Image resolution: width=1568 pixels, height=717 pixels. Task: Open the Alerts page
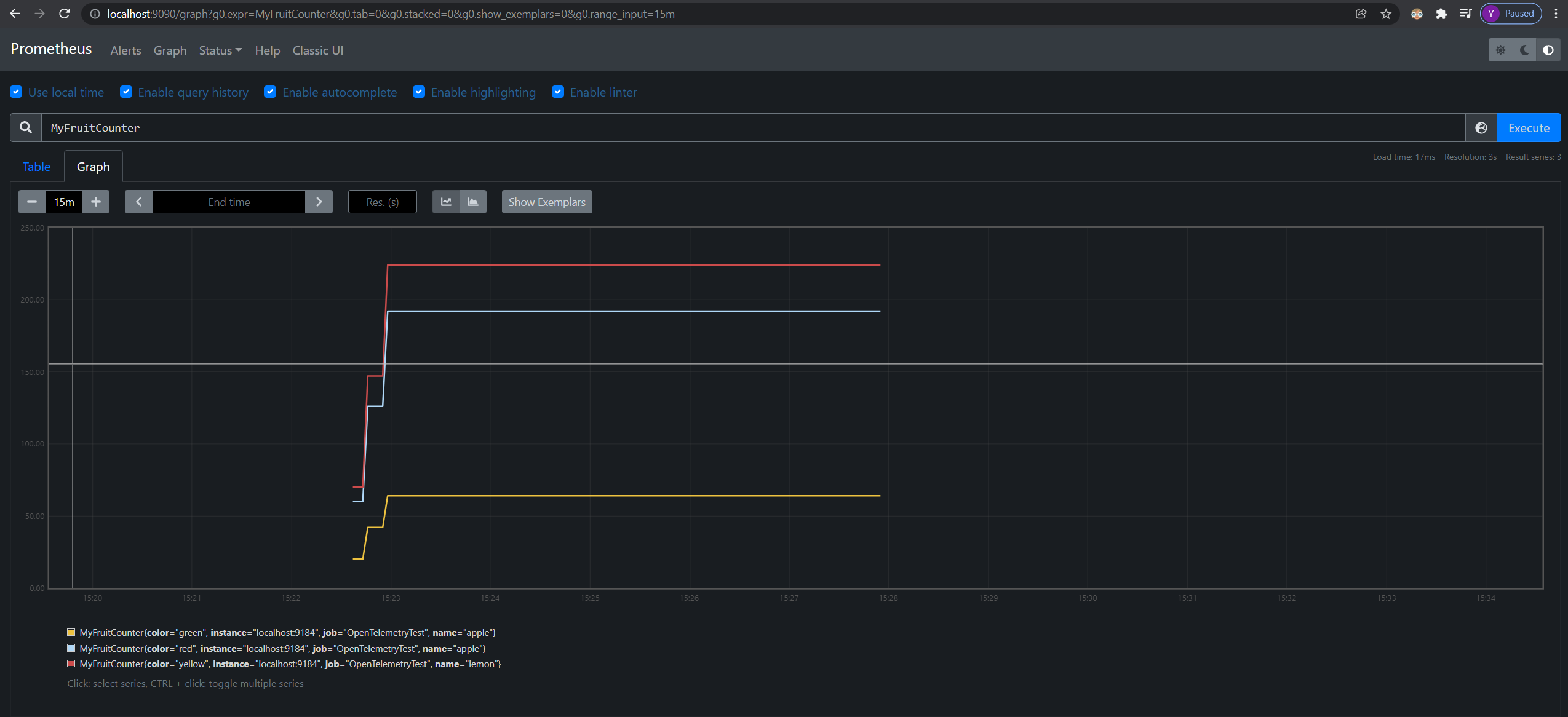click(x=125, y=50)
